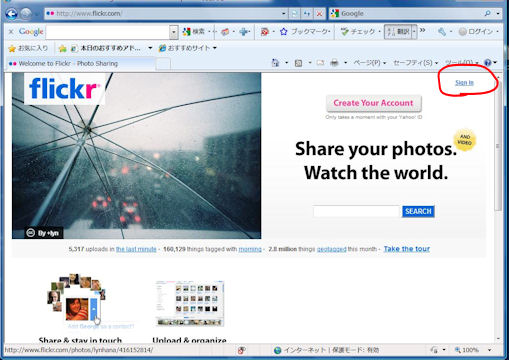The width and height of the screenshot is (509, 360).
Task: Open the ブックマーク bookmarks star button
Action: [x=305, y=32]
